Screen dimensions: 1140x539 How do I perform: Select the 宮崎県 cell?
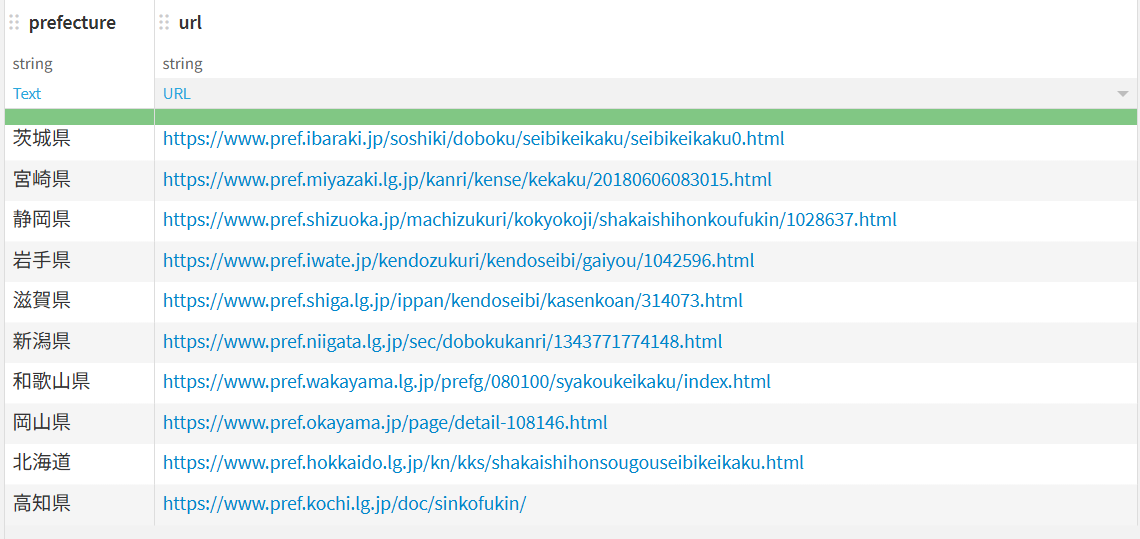point(79,180)
